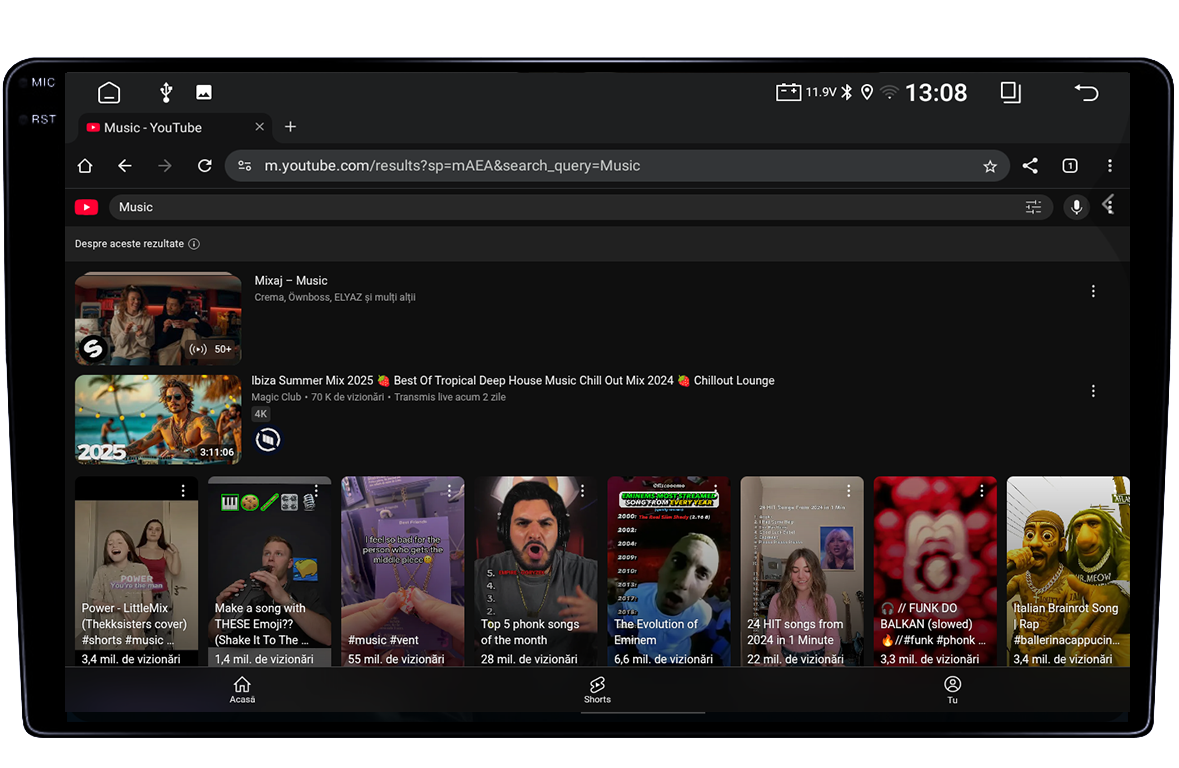Bookmark this page with star icon

coord(990,166)
